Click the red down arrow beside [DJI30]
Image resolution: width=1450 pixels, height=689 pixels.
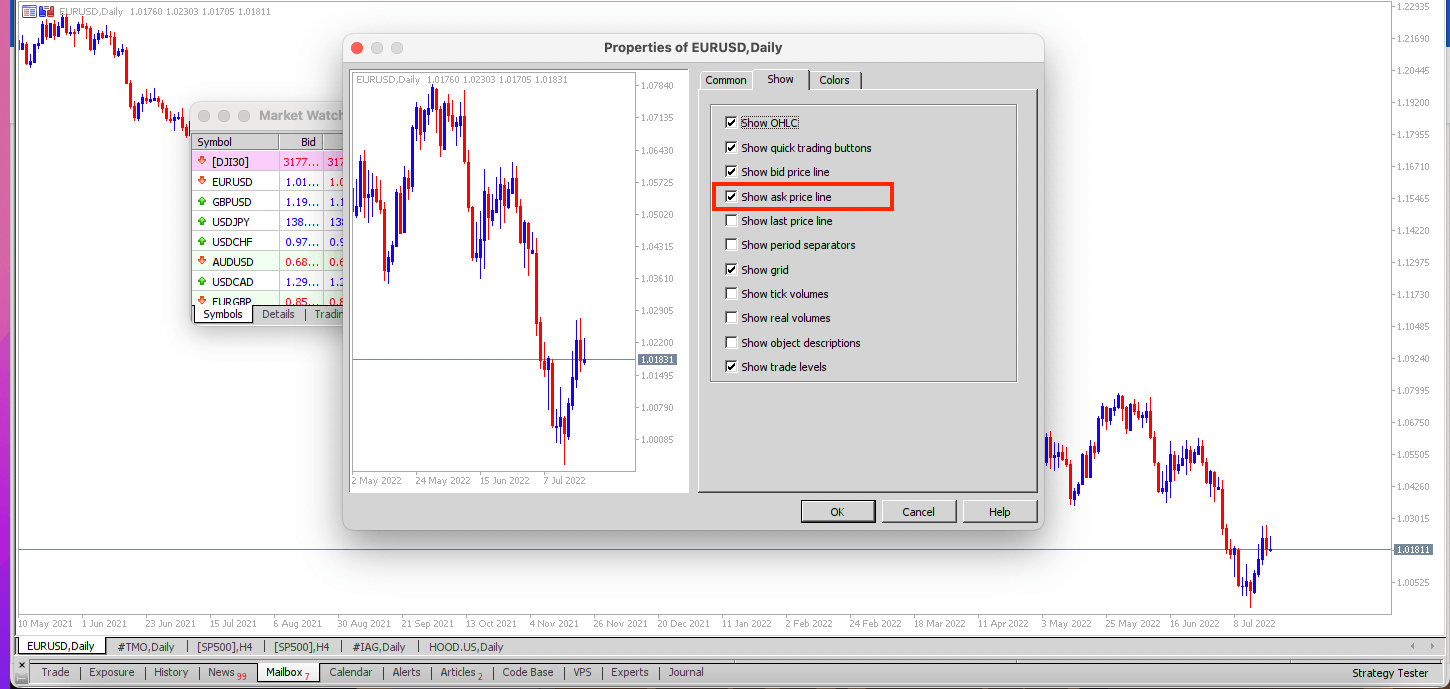coord(203,161)
